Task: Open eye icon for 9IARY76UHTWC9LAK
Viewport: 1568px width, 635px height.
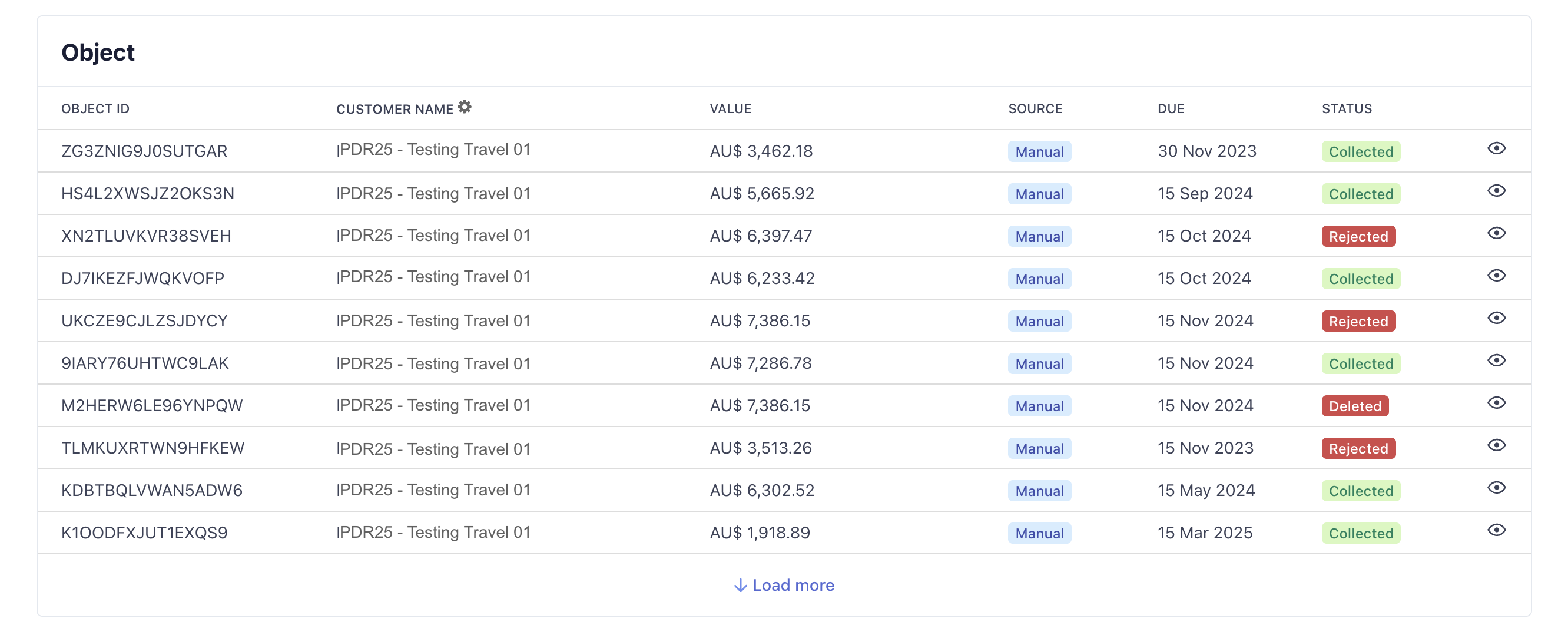Action: tap(1496, 361)
